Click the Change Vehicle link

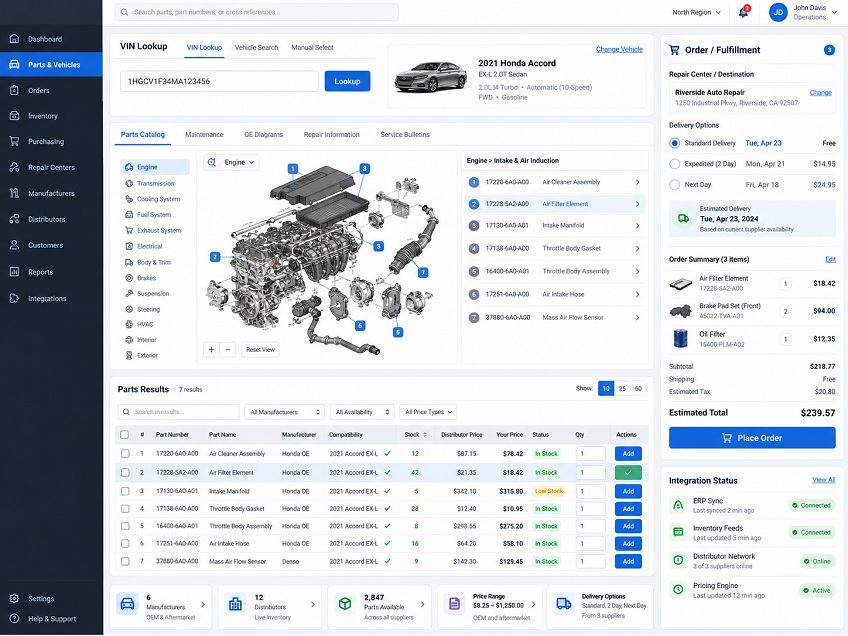tap(619, 49)
